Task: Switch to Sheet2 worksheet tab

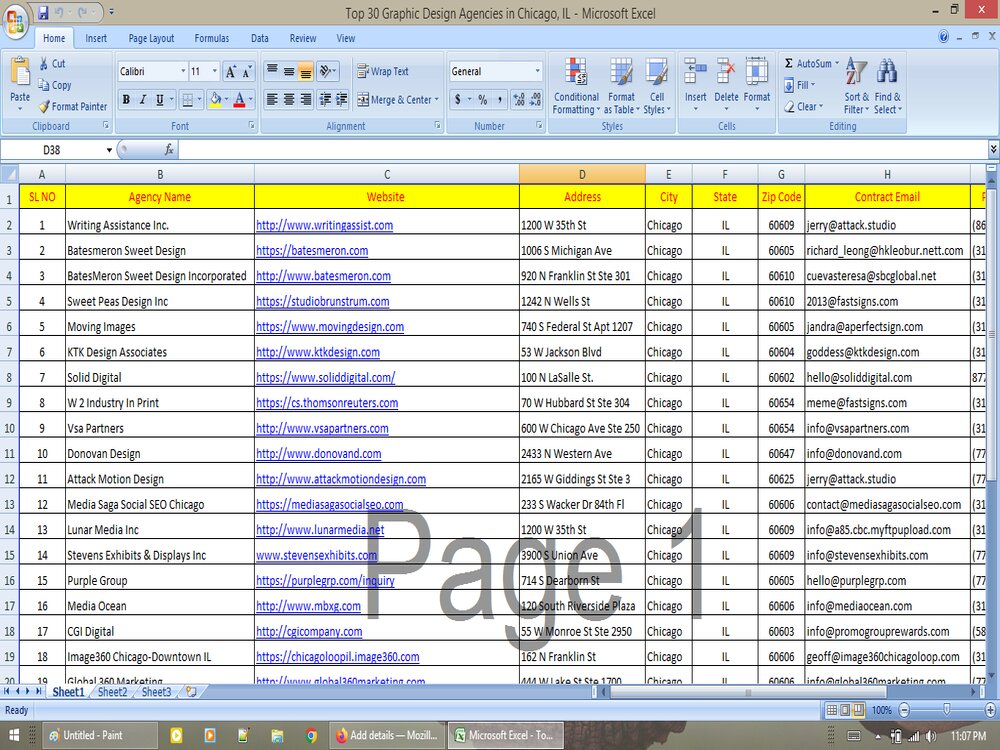Action: 112,692
